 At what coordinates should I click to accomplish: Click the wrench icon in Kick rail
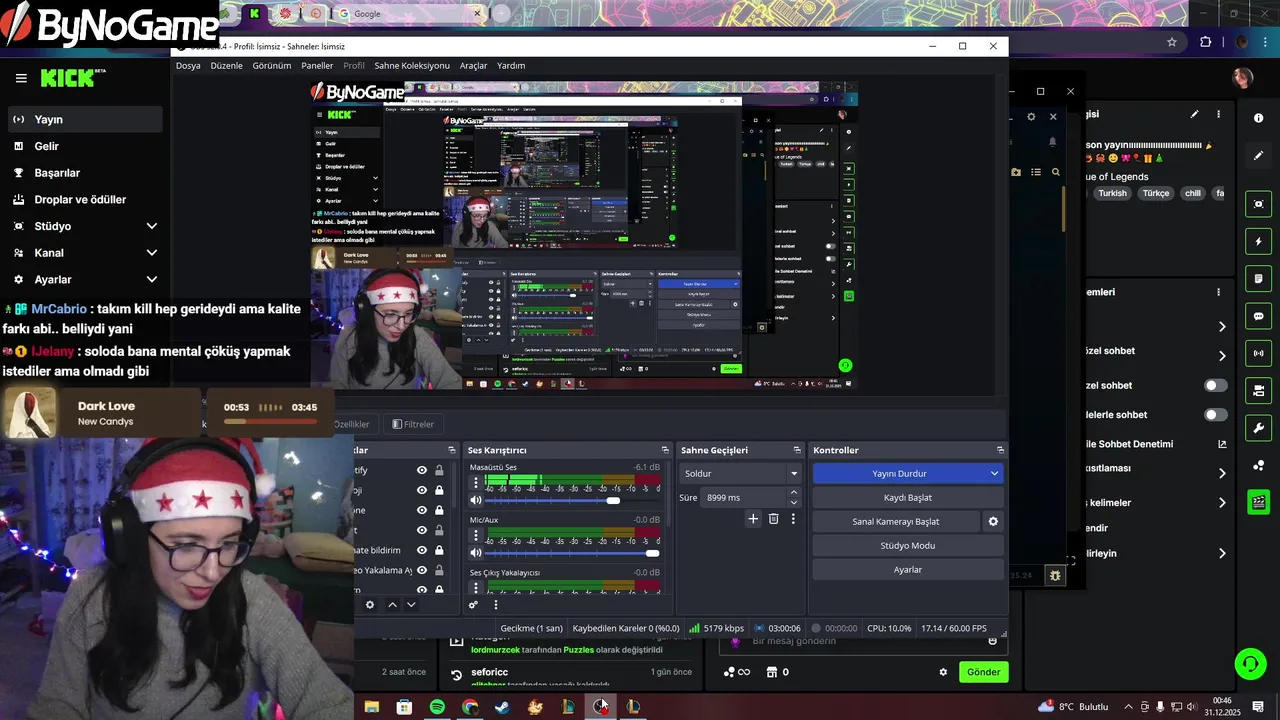pos(1258,428)
